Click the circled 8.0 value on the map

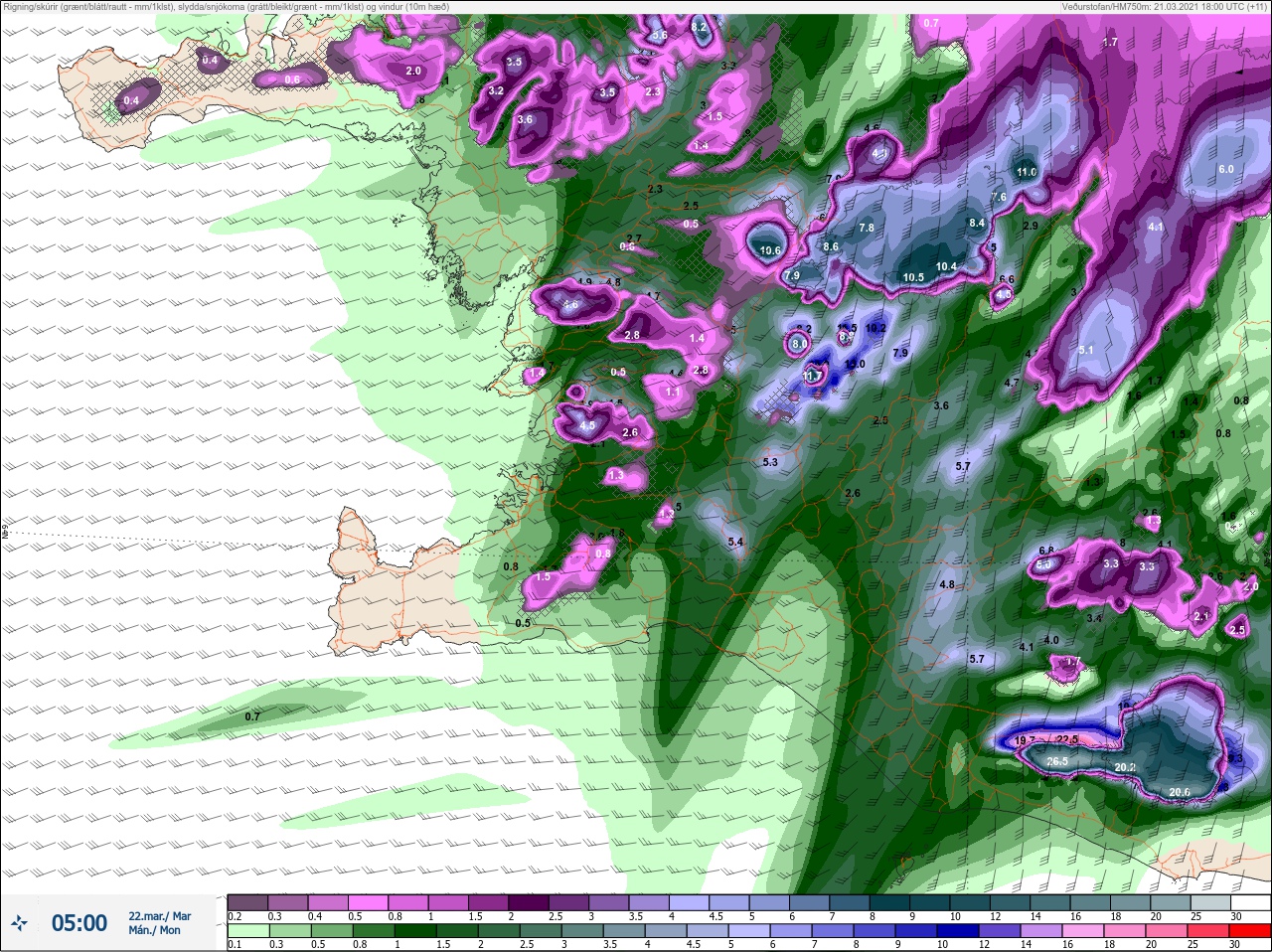pyautogui.click(x=800, y=344)
